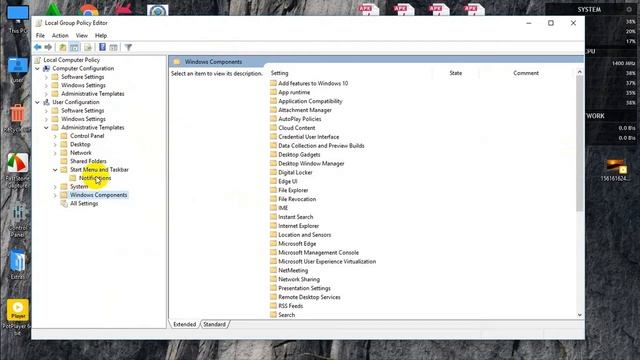Open the Action menu
The height and width of the screenshot is (360, 640).
pos(60,36)
